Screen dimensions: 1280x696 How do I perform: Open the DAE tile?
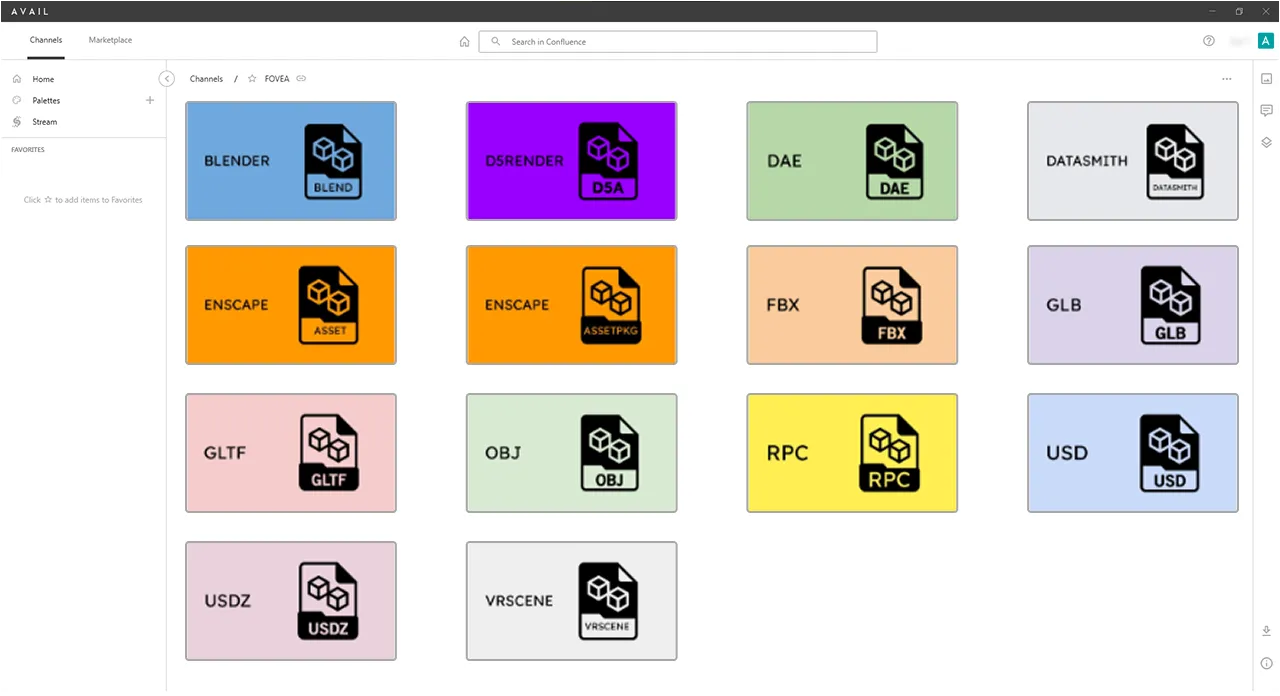click(852, 161)
